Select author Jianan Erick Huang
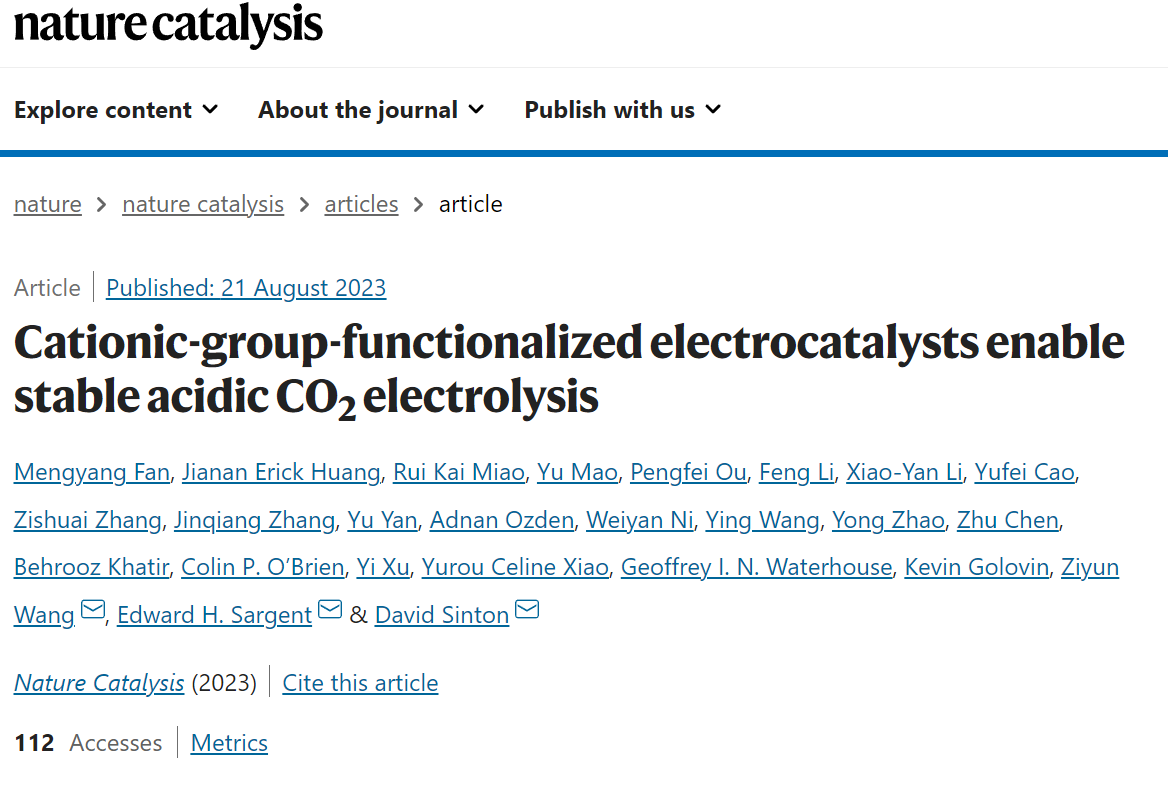The image size is (1168, 795). pyautogui.click(x=281, y=472)
